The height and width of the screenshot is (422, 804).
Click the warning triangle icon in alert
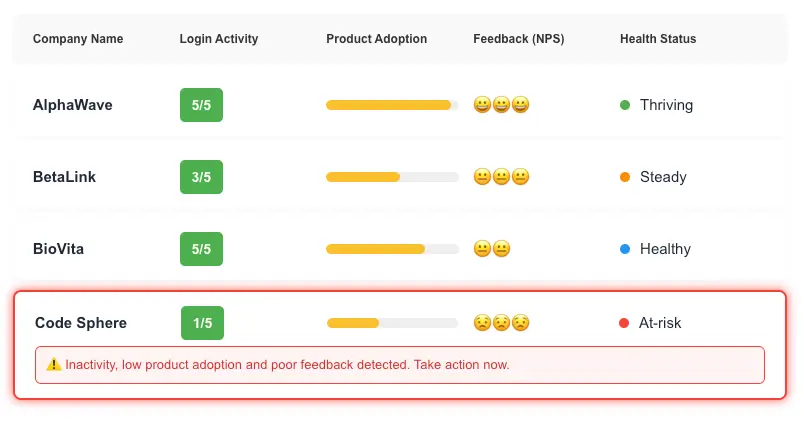53,365
